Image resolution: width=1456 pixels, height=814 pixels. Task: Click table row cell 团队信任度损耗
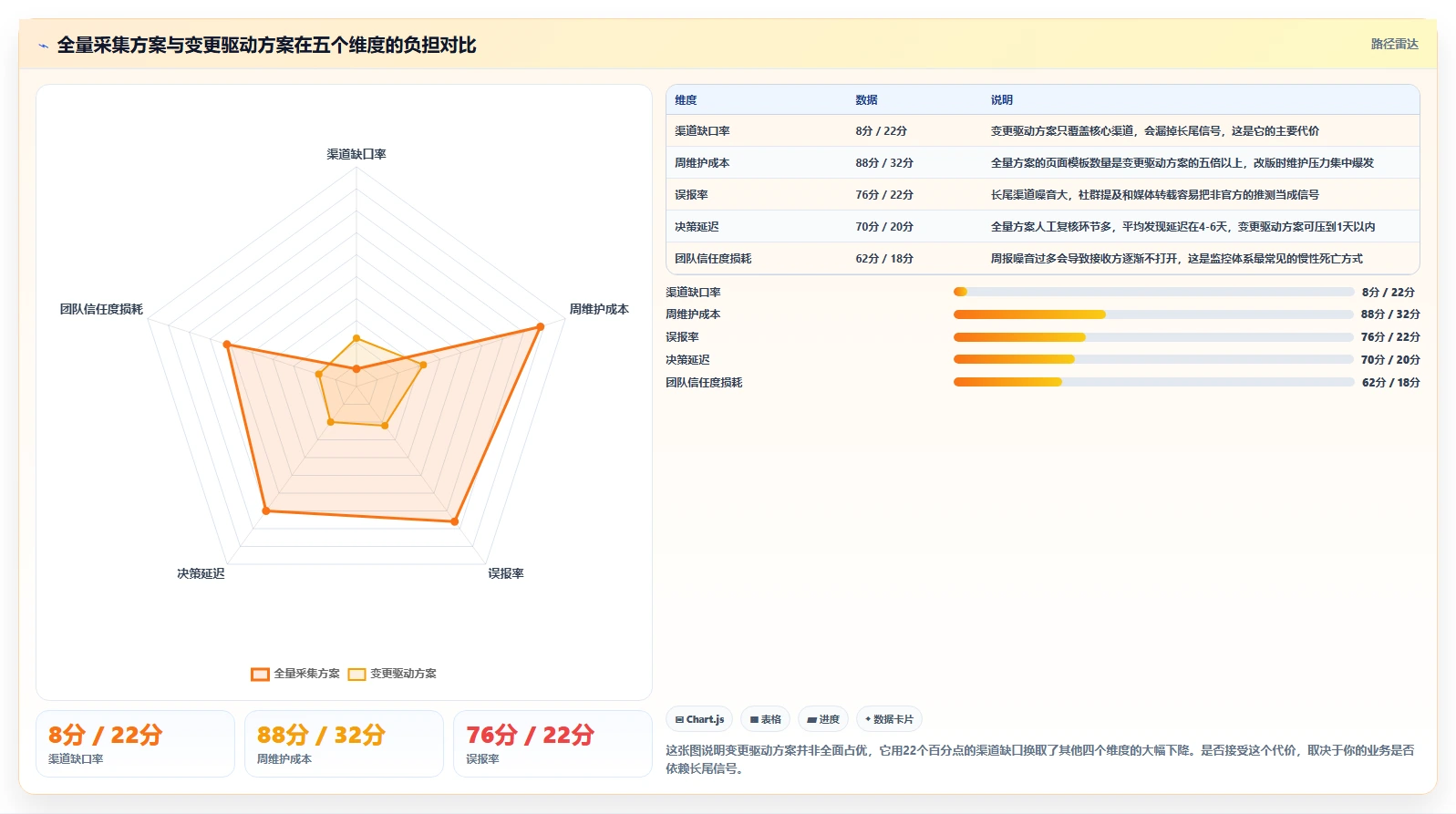tap(713, 259)
